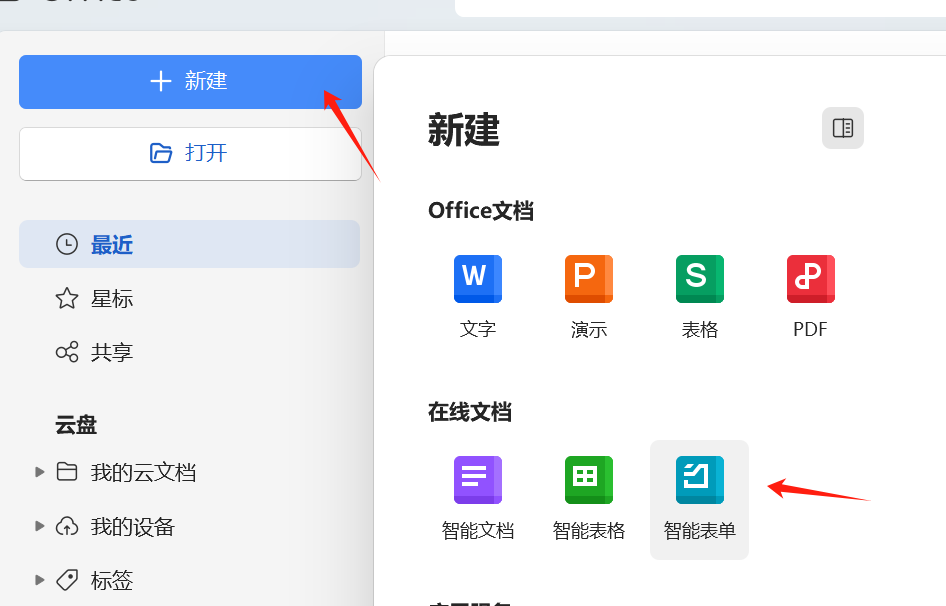Image resolution: width=946 pixels, height=606 pixels.
Task: Highlight the 智能表单 card
Action: point(699,499)
